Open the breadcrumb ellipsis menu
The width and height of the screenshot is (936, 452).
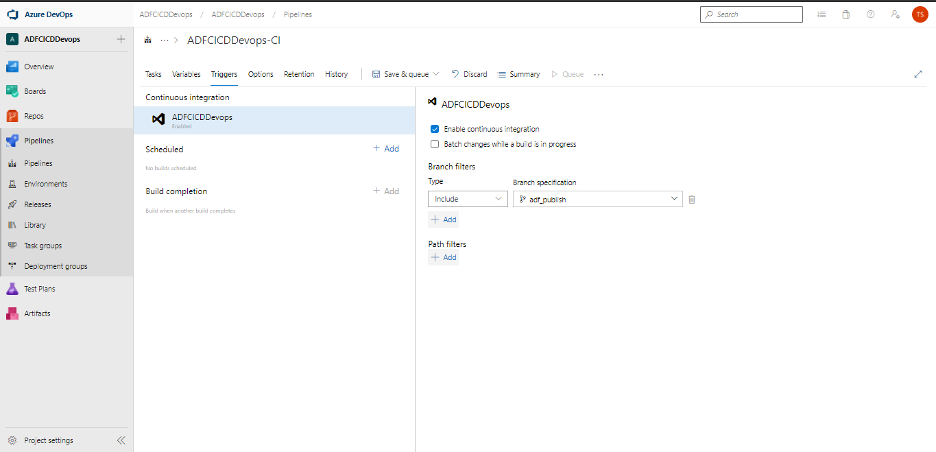[165, 40]
